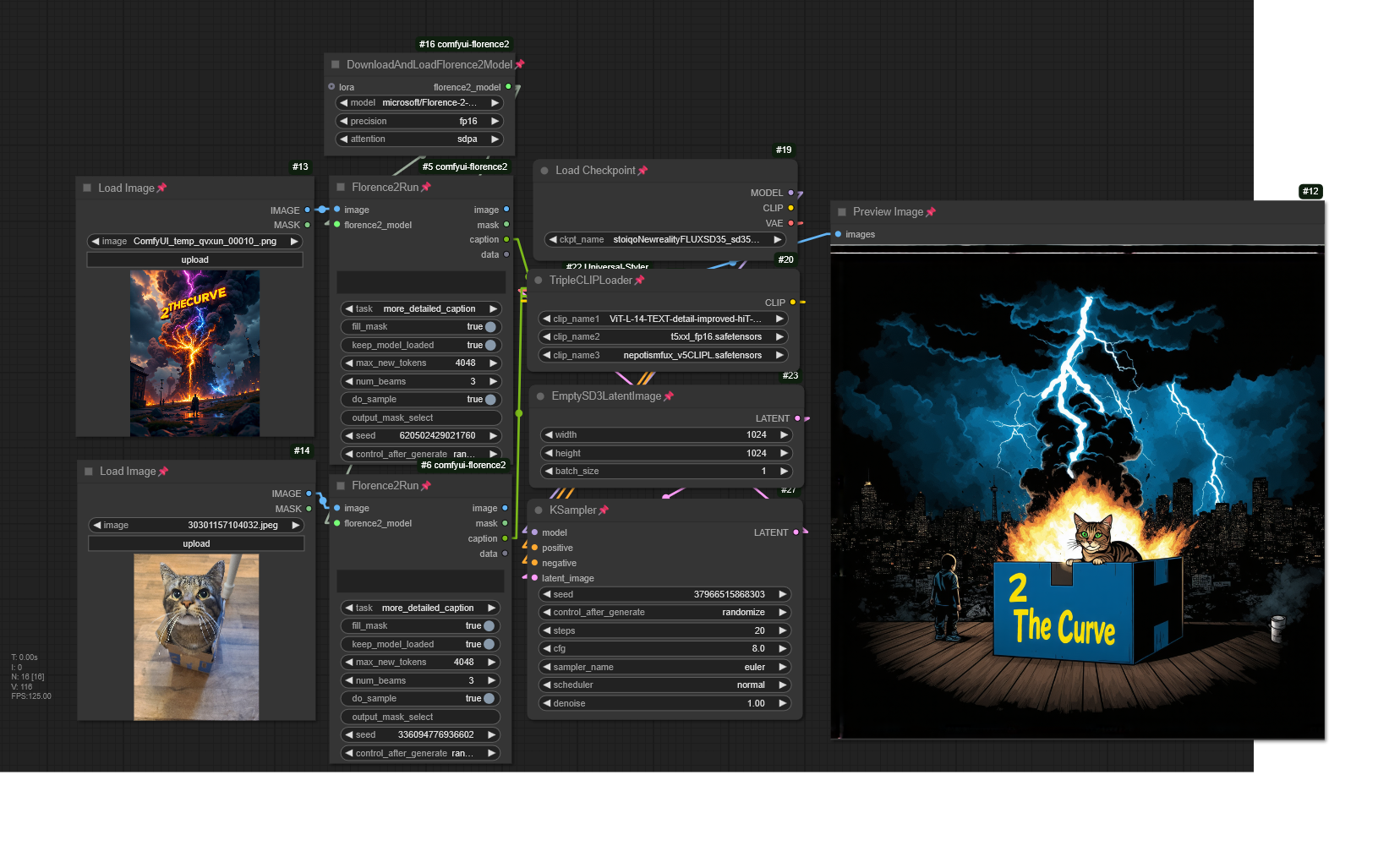Open the attention sdpa dropdown
Viewport: 1400px width, 862px height.
[419, 139]
